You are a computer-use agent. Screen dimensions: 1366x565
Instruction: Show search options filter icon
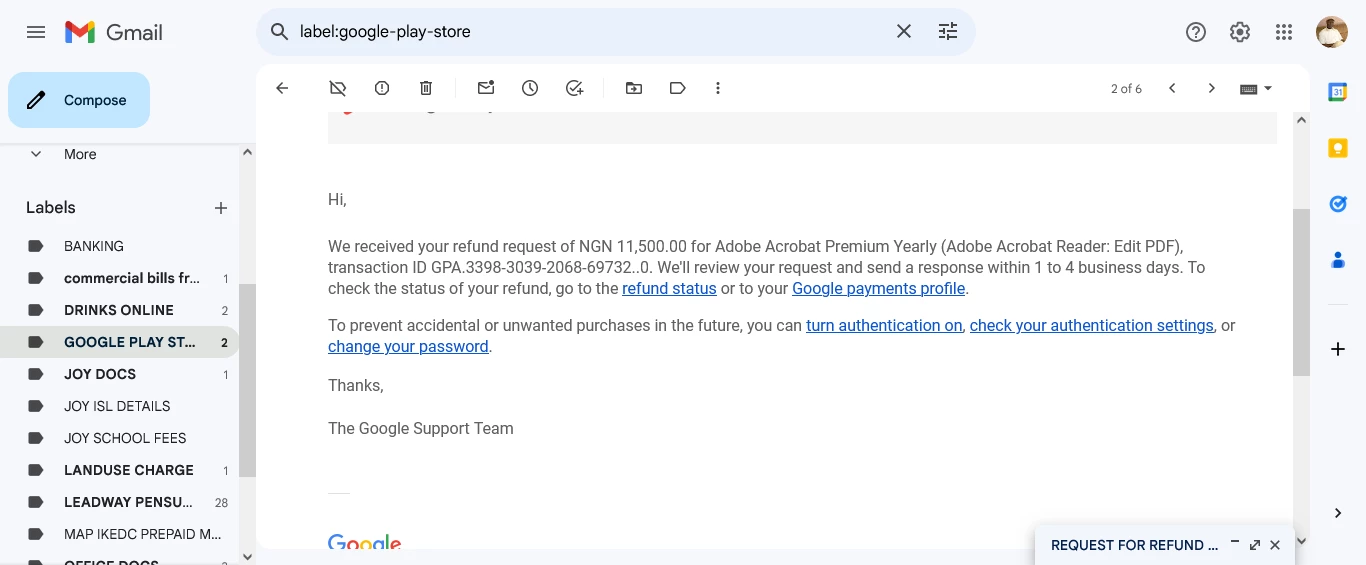[948, 32]
